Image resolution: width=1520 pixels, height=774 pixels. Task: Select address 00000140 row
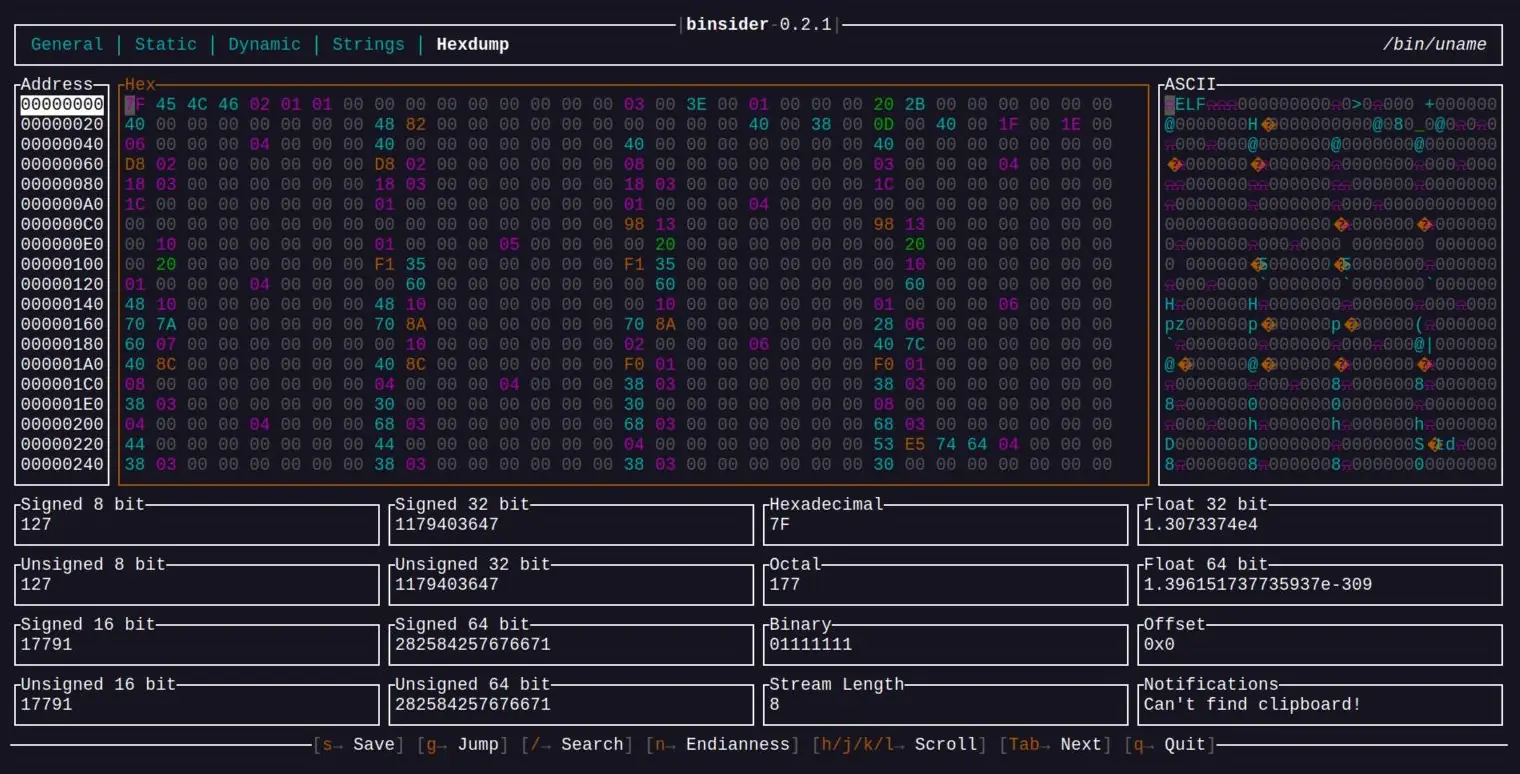pyautogui.click(x=62, y=304)
